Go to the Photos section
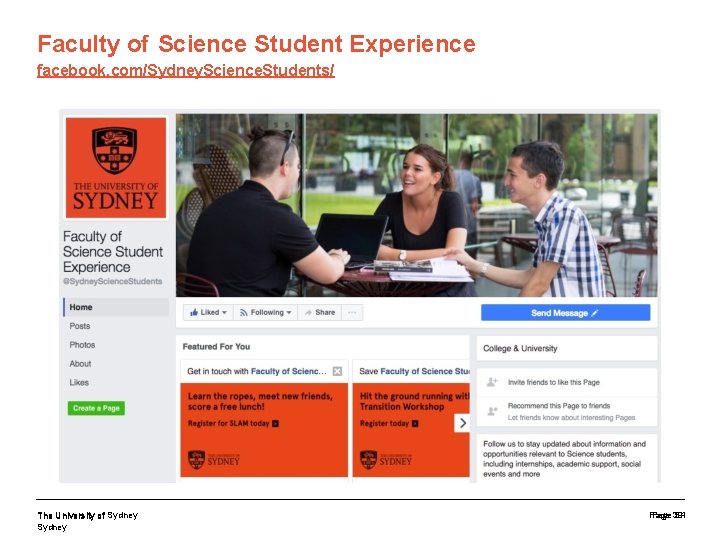This screenshot has height=540, width=720. (82, 345)
